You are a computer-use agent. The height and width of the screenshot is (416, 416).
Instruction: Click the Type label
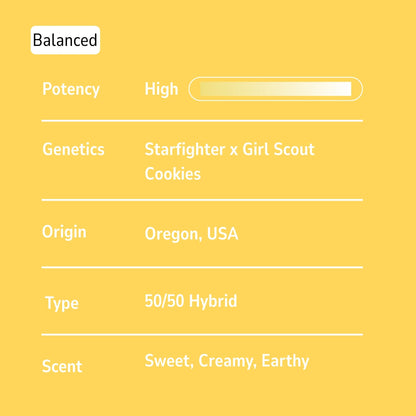click(62, 303)
